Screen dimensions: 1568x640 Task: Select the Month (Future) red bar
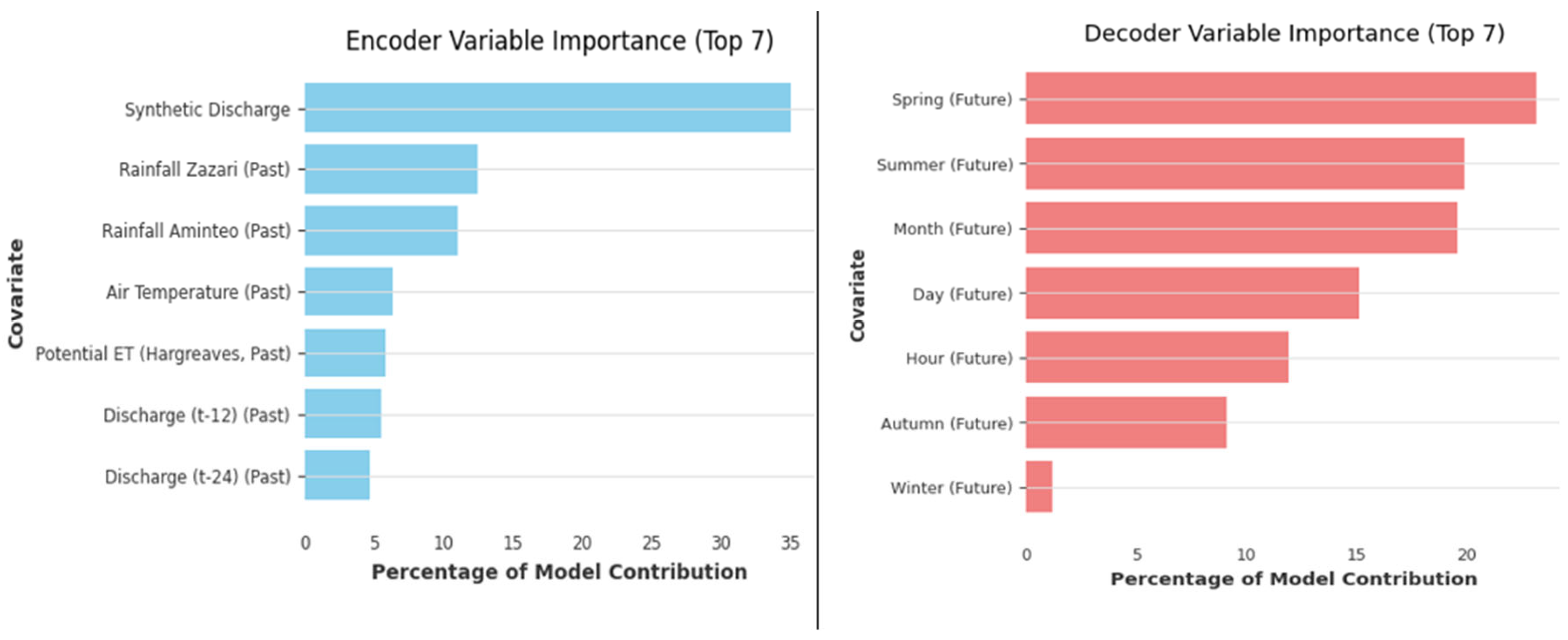click(x=1241, y=228)
